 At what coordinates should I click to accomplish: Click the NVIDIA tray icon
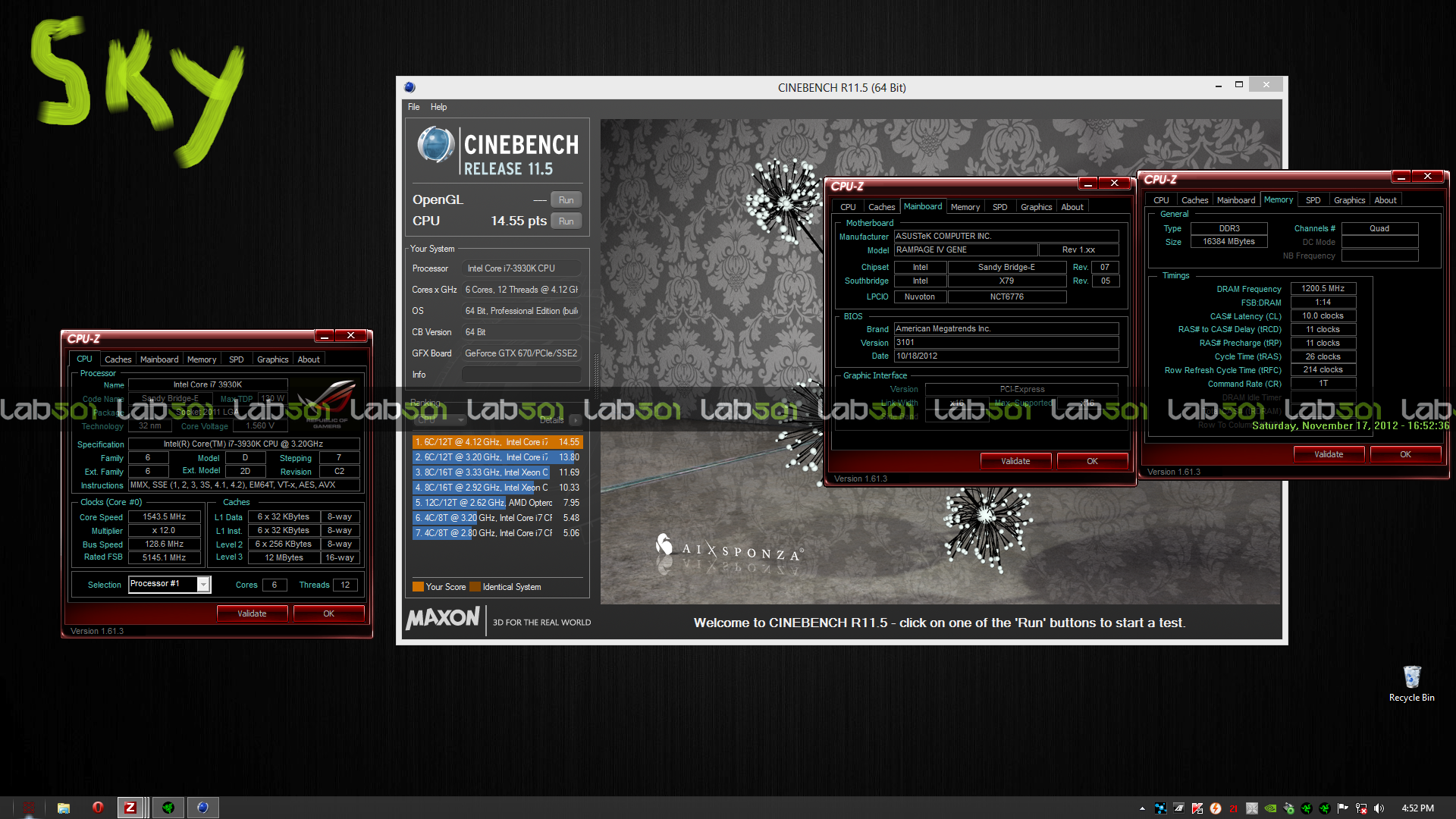click(1270, 808)
